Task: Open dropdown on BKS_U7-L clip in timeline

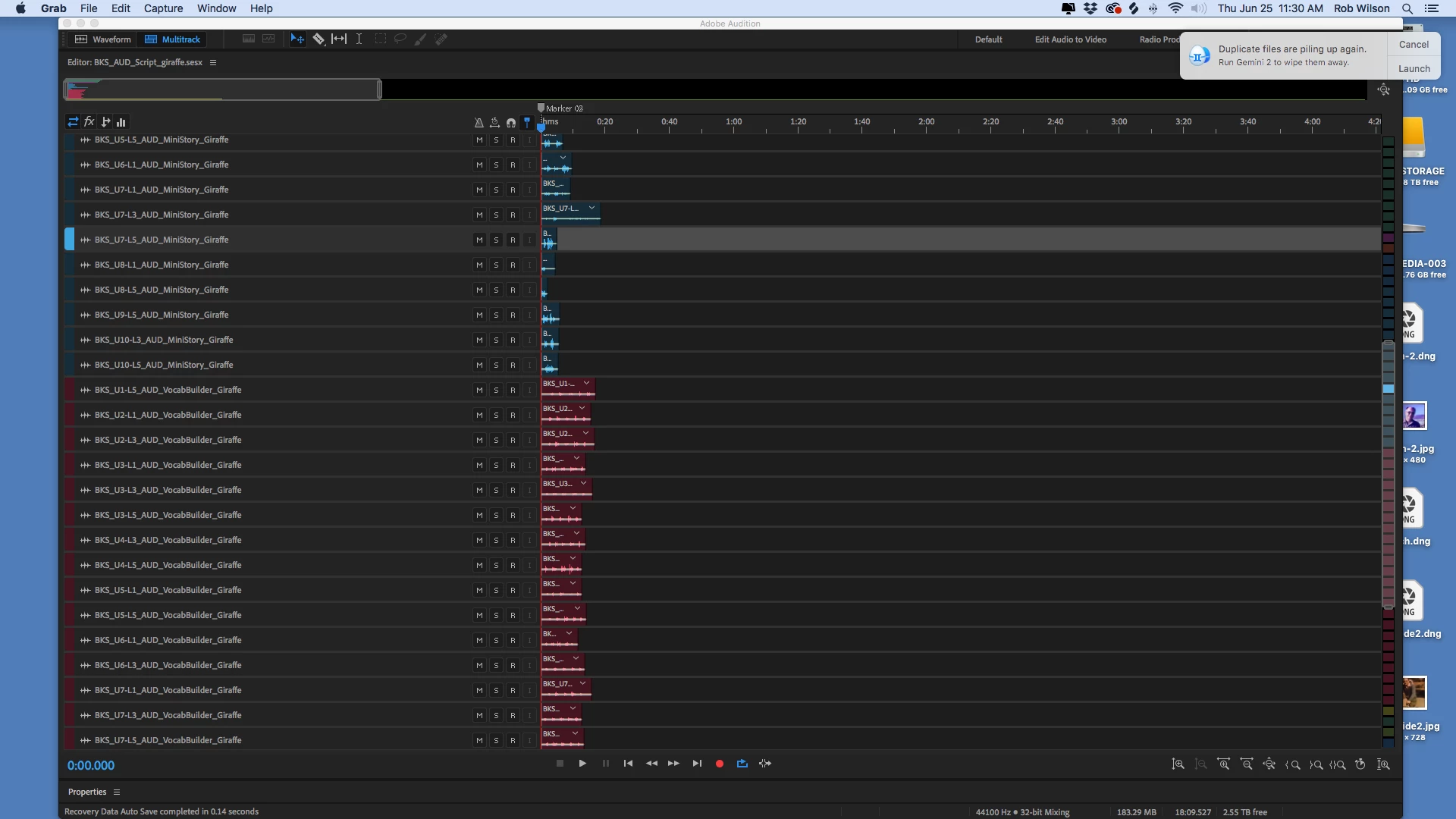Action: (591, 208)
